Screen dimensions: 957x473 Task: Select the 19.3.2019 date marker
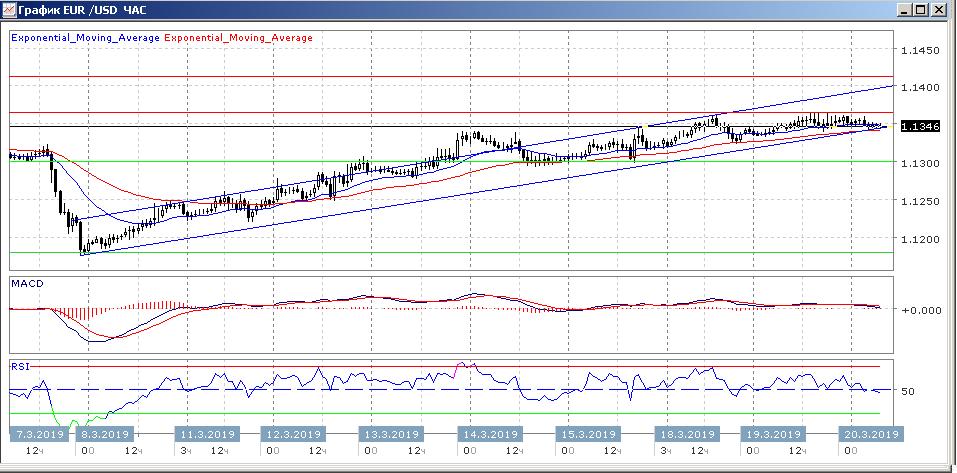click(x=772, y=435)
